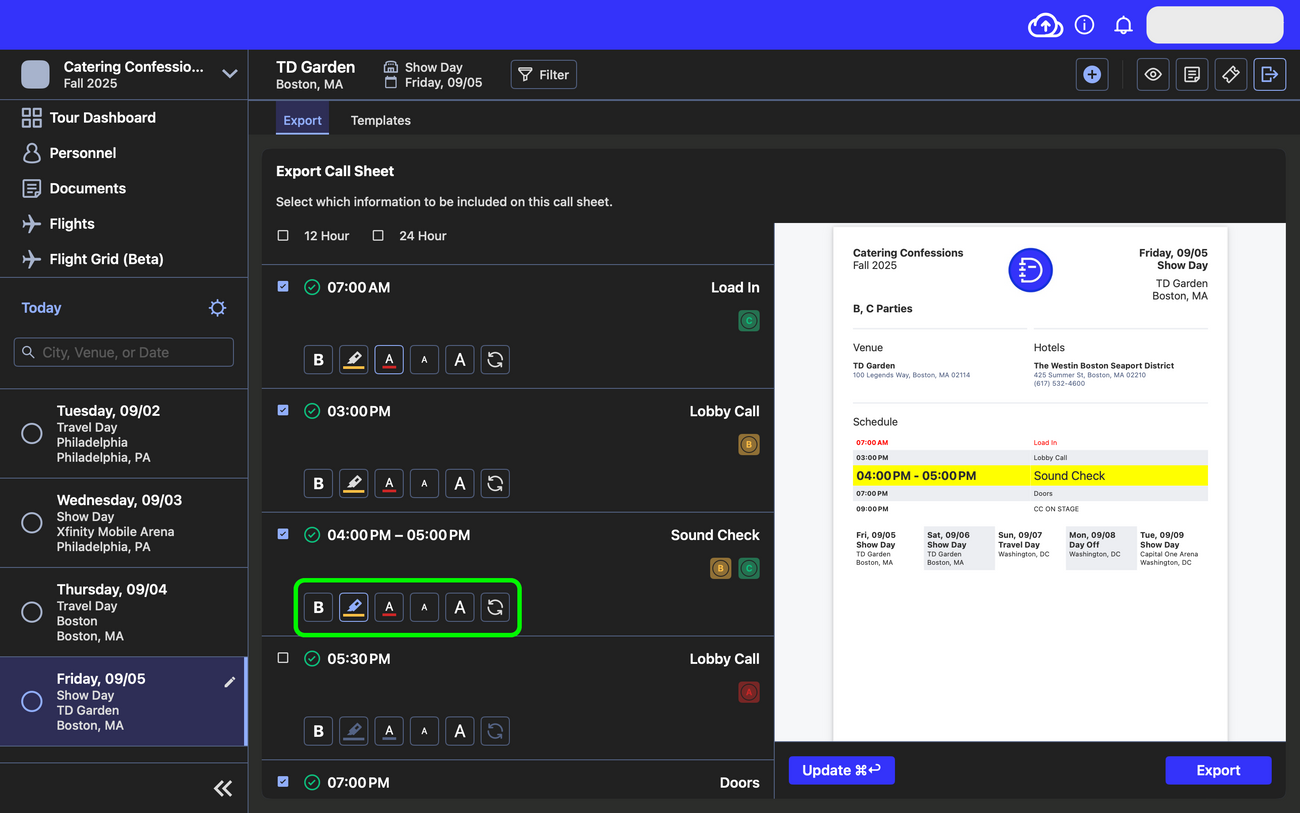The height and width of the screenshot is (813, 1300).
Task: Uncheck the 03:00 PM Lobby Call checkbox
Action: coord(283,410)
